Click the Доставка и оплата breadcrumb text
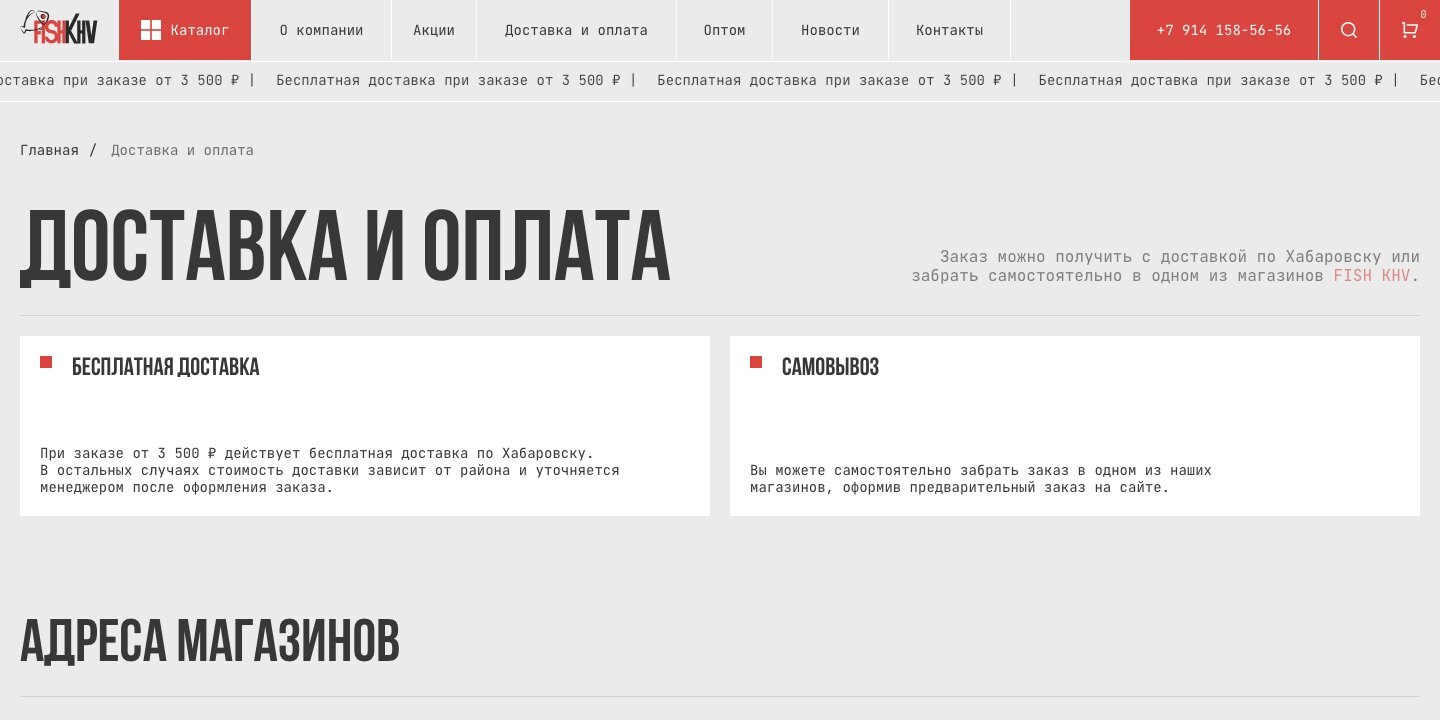 [182, 150]
